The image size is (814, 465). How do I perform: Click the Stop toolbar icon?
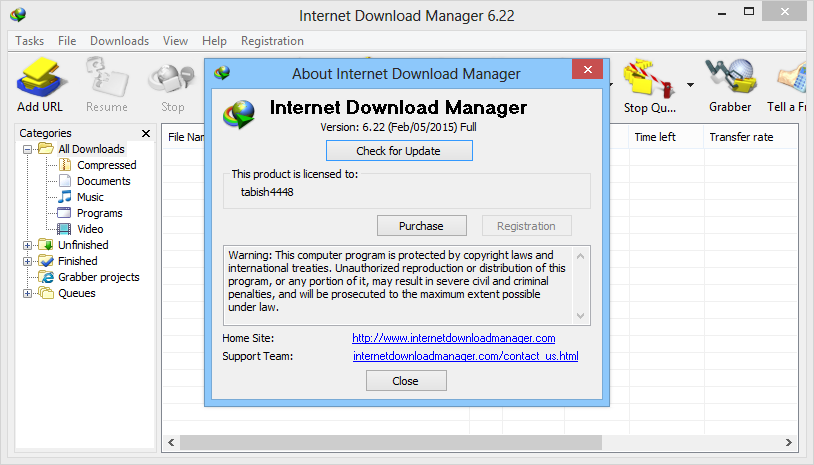pos(172,85)
